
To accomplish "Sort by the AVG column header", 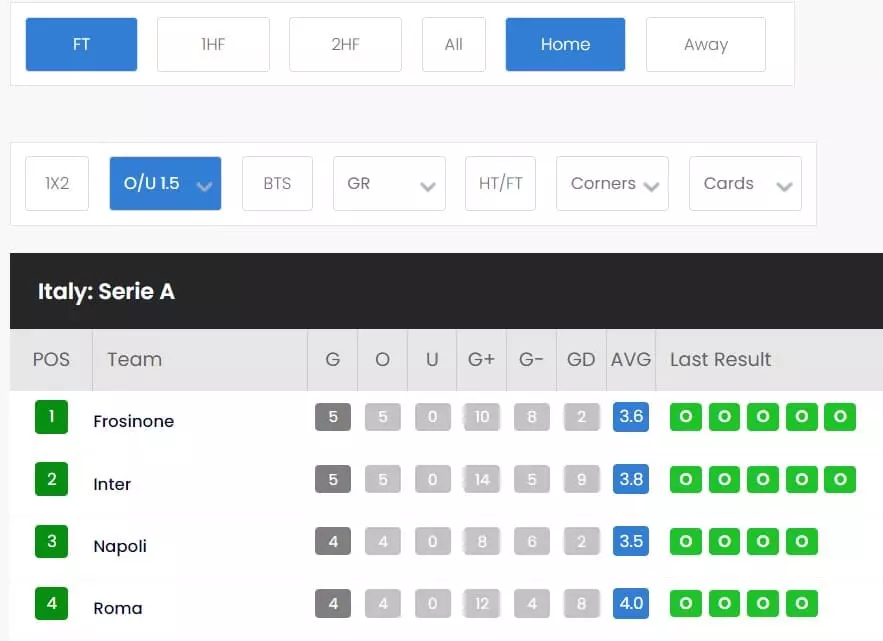I will coord(631,359).
